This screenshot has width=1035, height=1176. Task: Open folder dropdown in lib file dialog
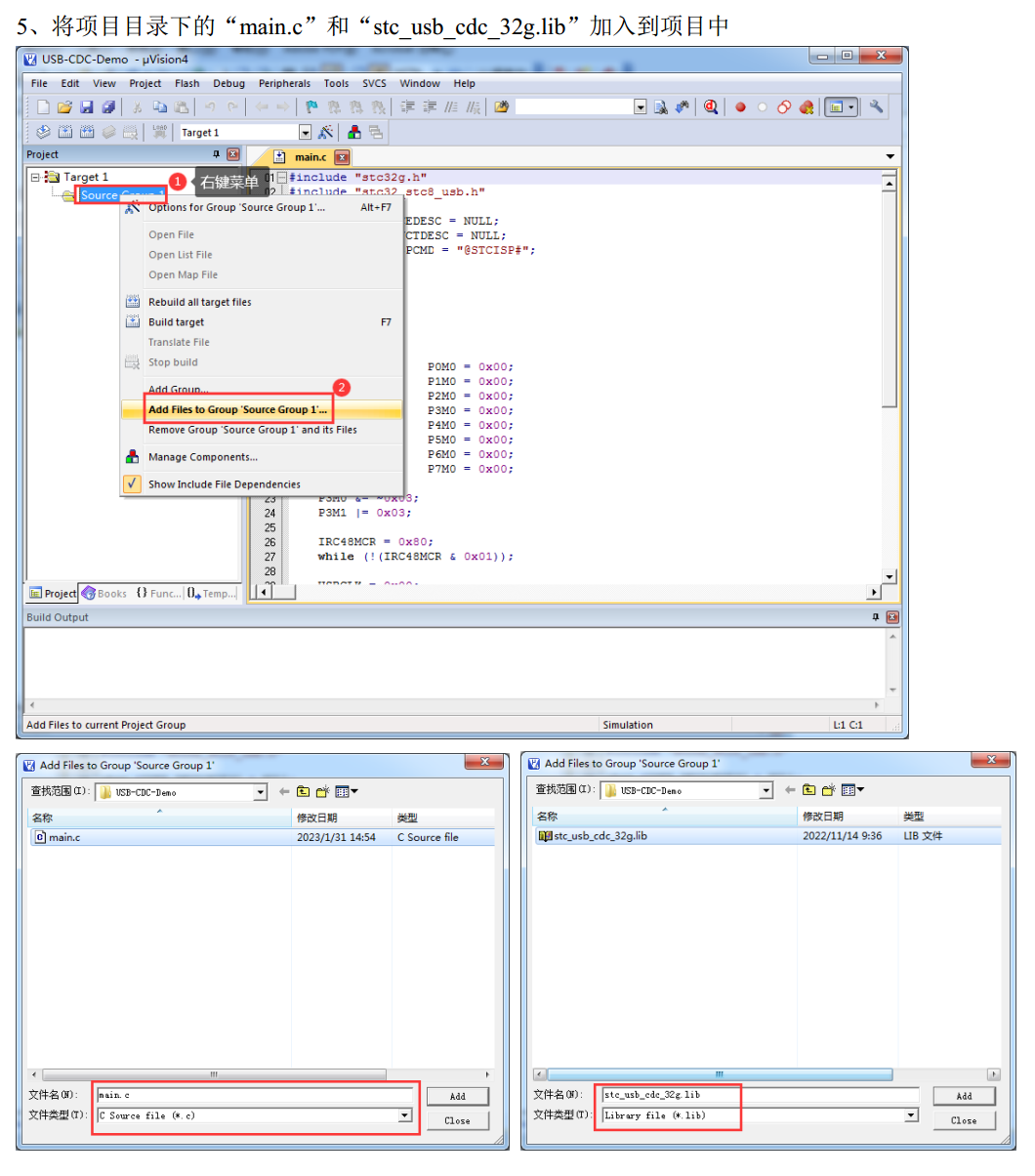766,790
